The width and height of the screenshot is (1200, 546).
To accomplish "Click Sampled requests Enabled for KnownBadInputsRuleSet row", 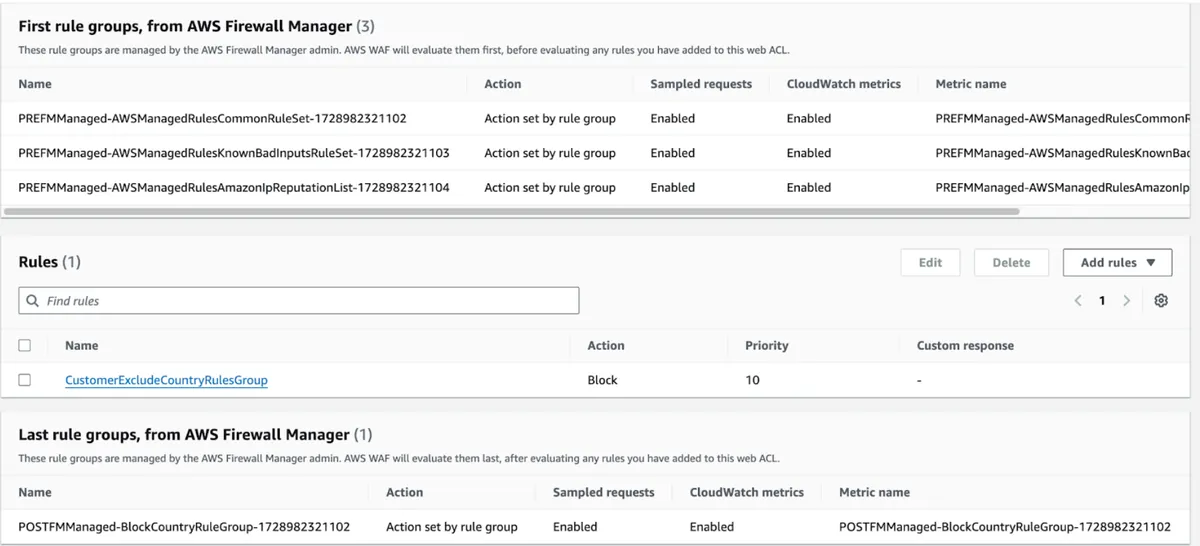I will (x=672, y=153).
